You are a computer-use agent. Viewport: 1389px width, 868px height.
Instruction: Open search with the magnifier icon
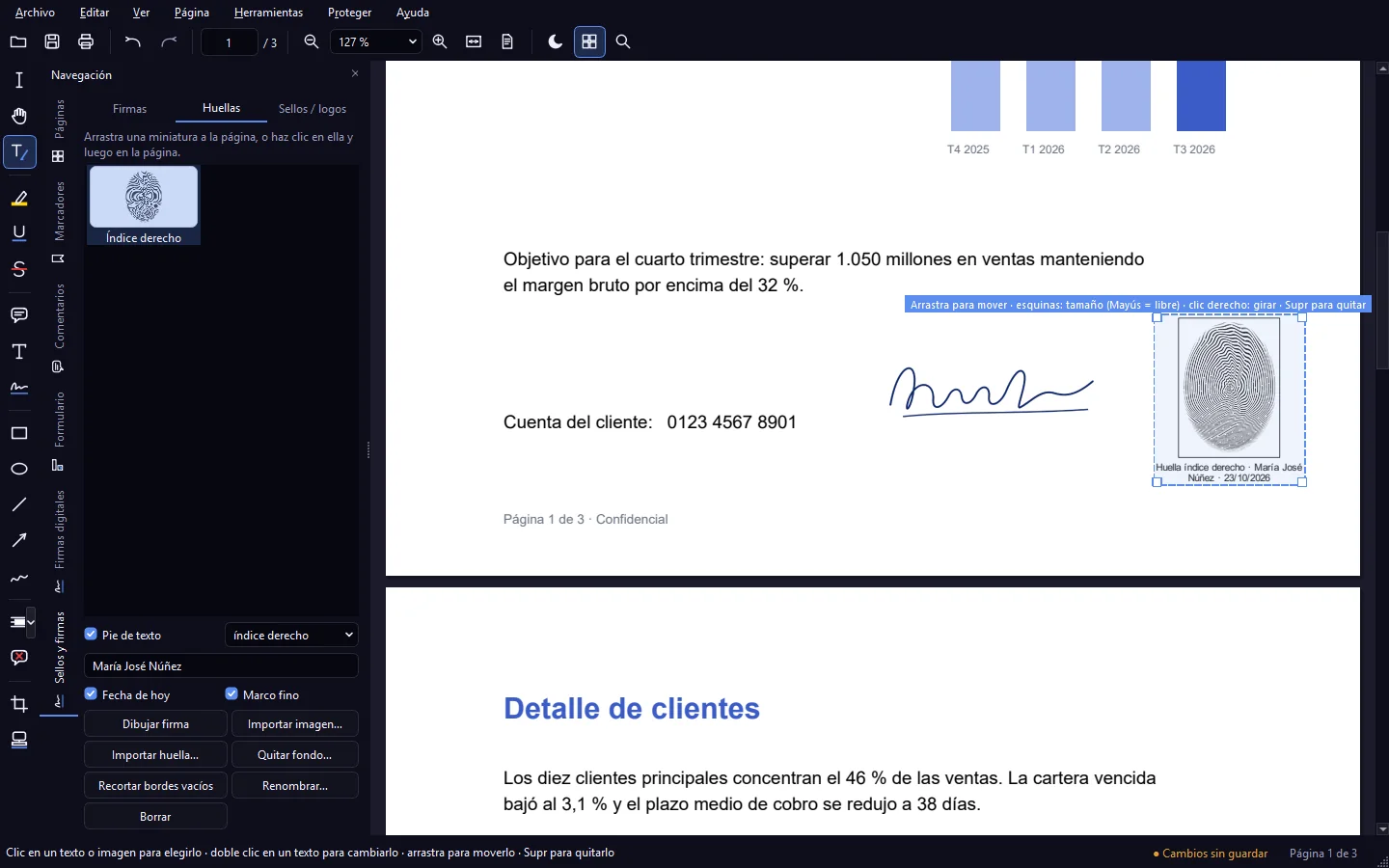point(623,41)
